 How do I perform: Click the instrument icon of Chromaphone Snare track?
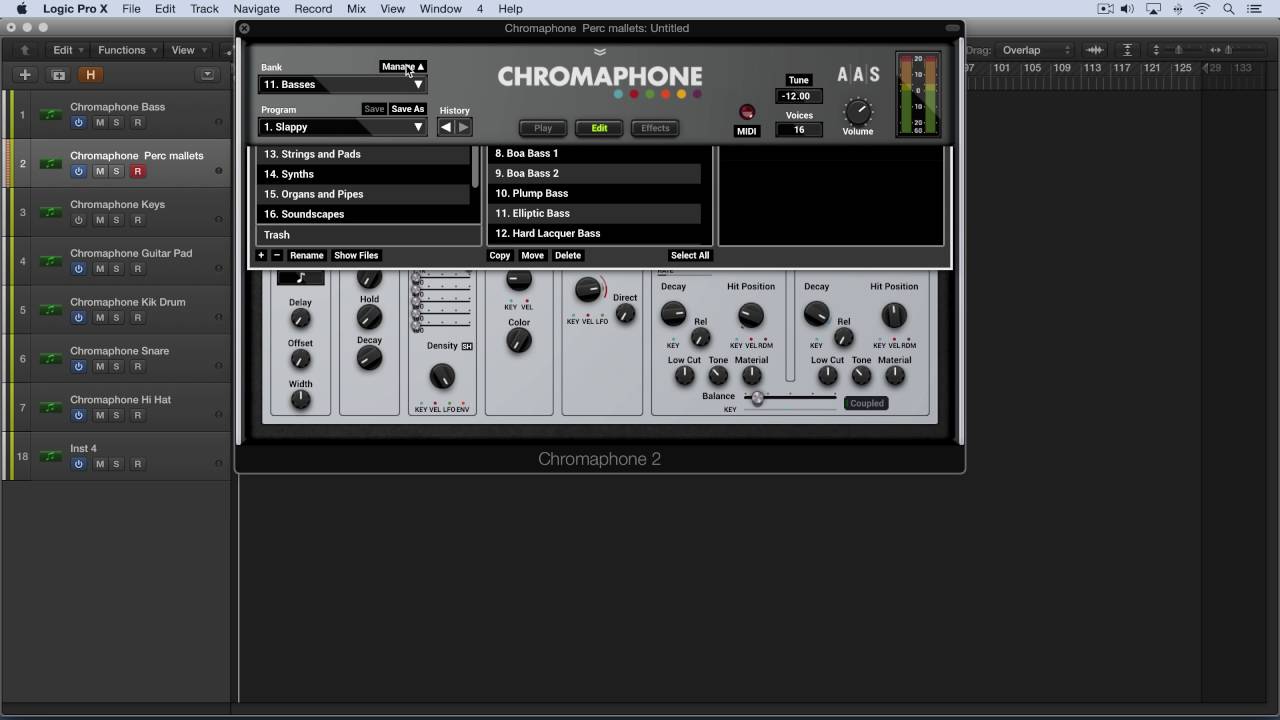50,359
